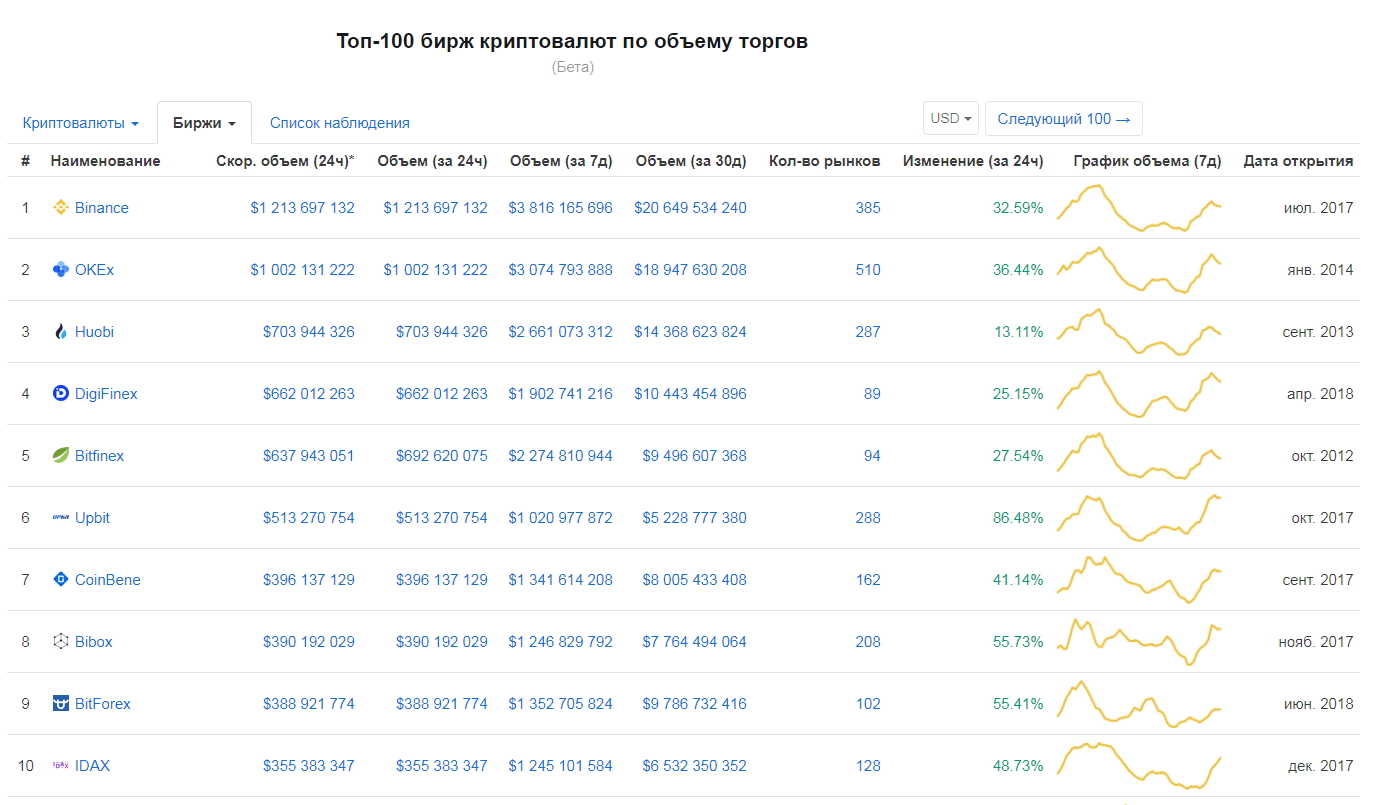Sort by Дата открытия column header
Screen dimensions: 1378x805
tap(1298, 161)
